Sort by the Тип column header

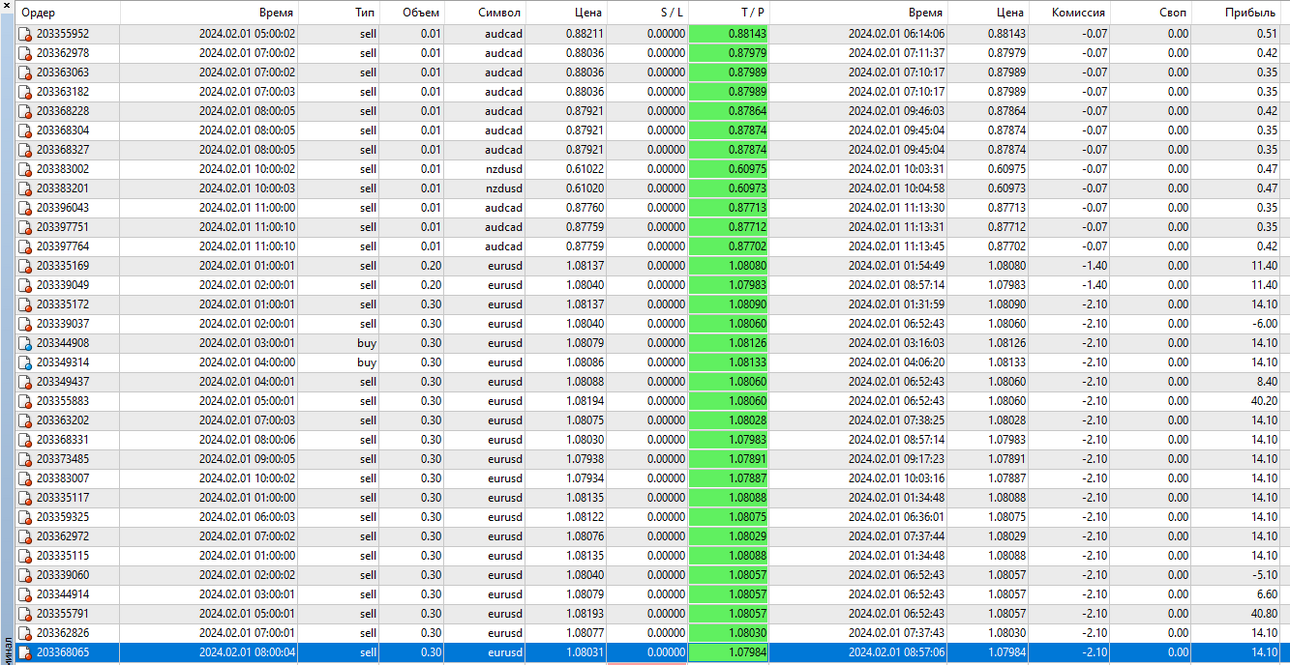click(x=339, y=13)
